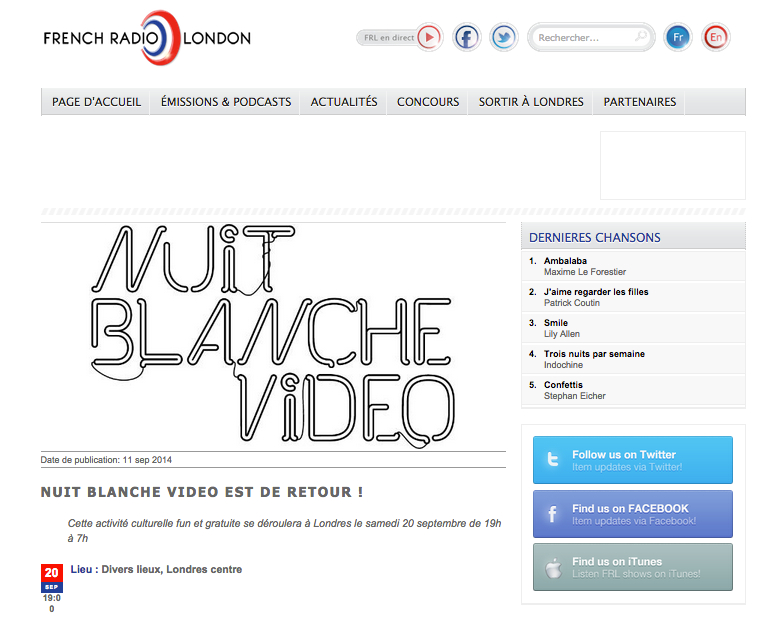Click artist name Indochine
The height and width of the screenshot is (618, 760).
coord(563,365)
